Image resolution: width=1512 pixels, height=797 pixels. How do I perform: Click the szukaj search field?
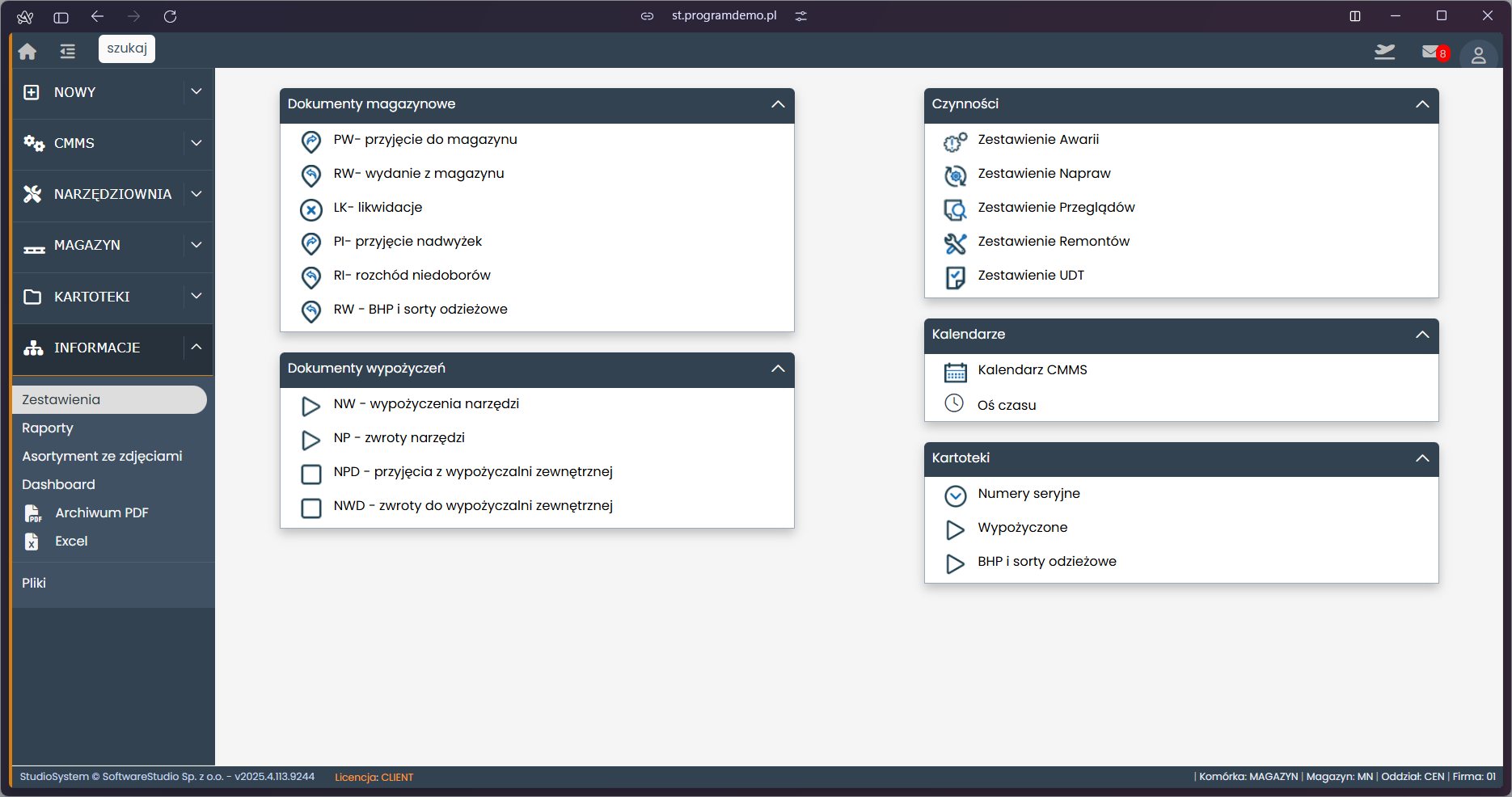pyautogui.click(x=127, y=48)
